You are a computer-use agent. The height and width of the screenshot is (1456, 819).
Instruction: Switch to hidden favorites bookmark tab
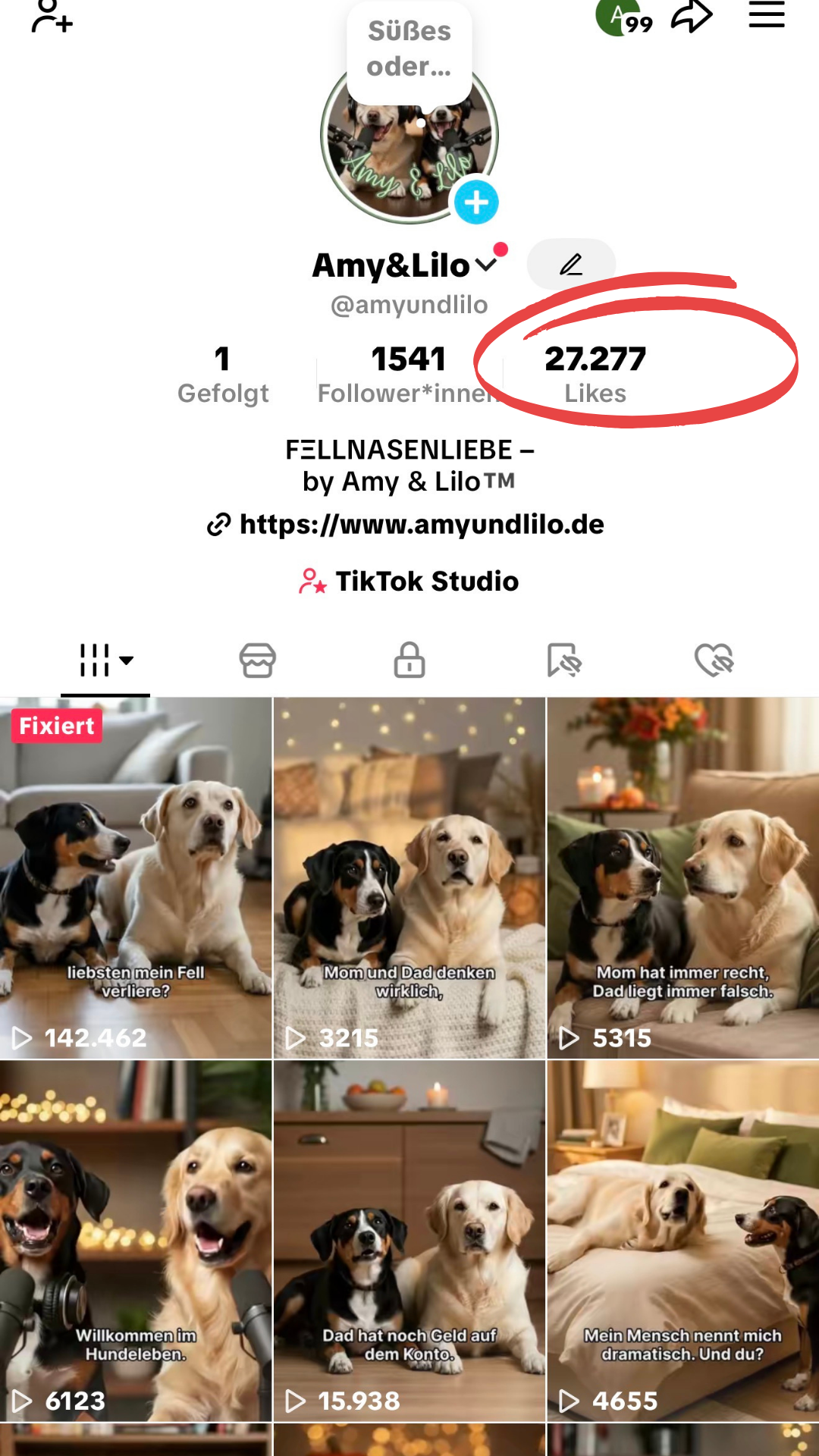tap(563, 660)
